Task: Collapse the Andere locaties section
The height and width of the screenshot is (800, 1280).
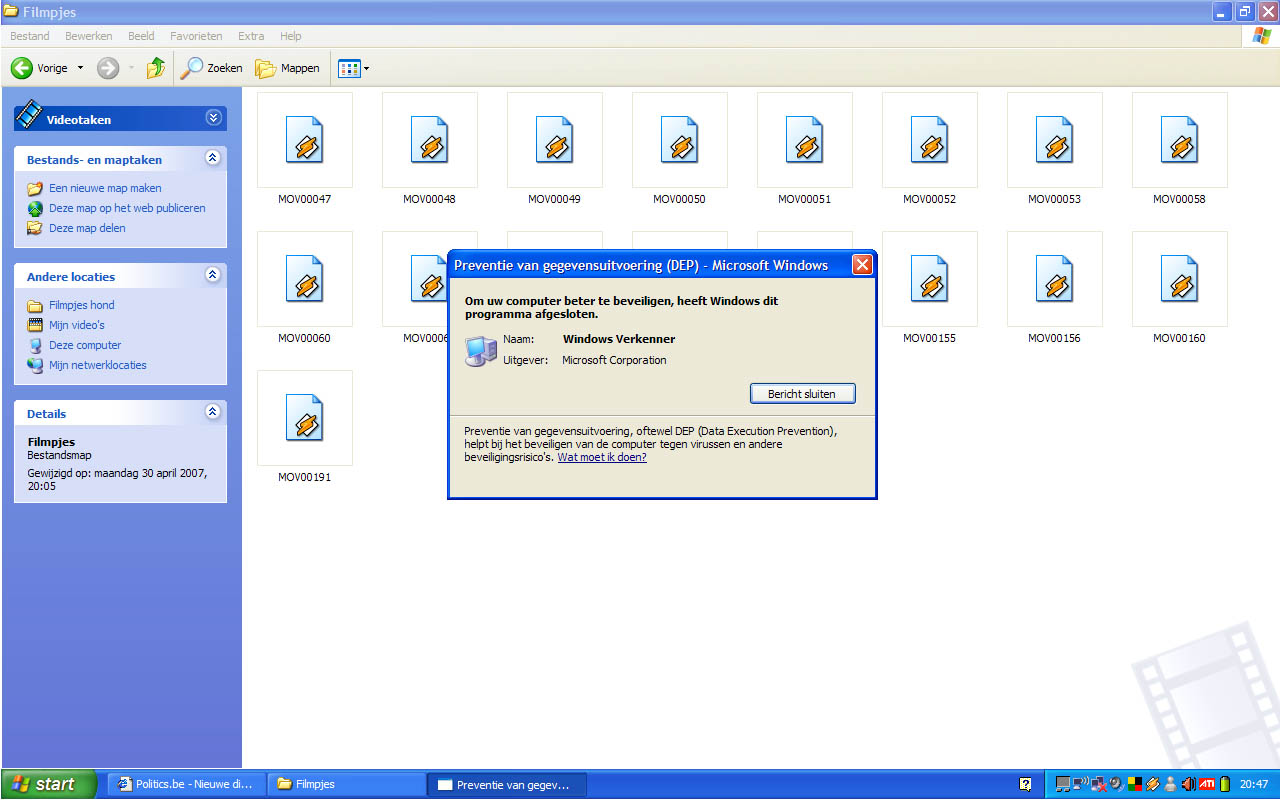Action: pyautogui.click(x=212, y=275)
